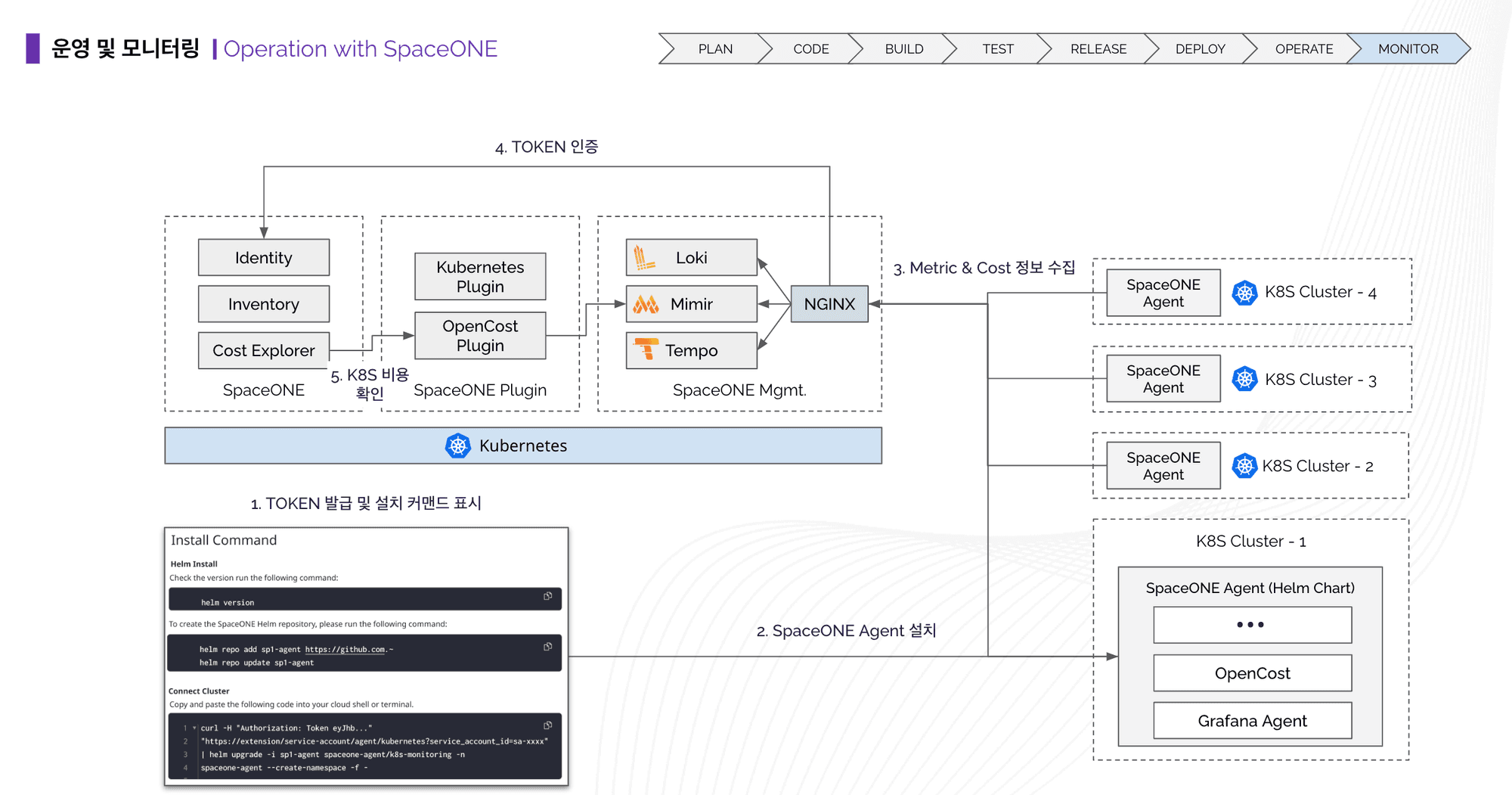The width and height of the screenshot is (1512, 795).
Task: Click the Inventory box
Action: (264, 304)
